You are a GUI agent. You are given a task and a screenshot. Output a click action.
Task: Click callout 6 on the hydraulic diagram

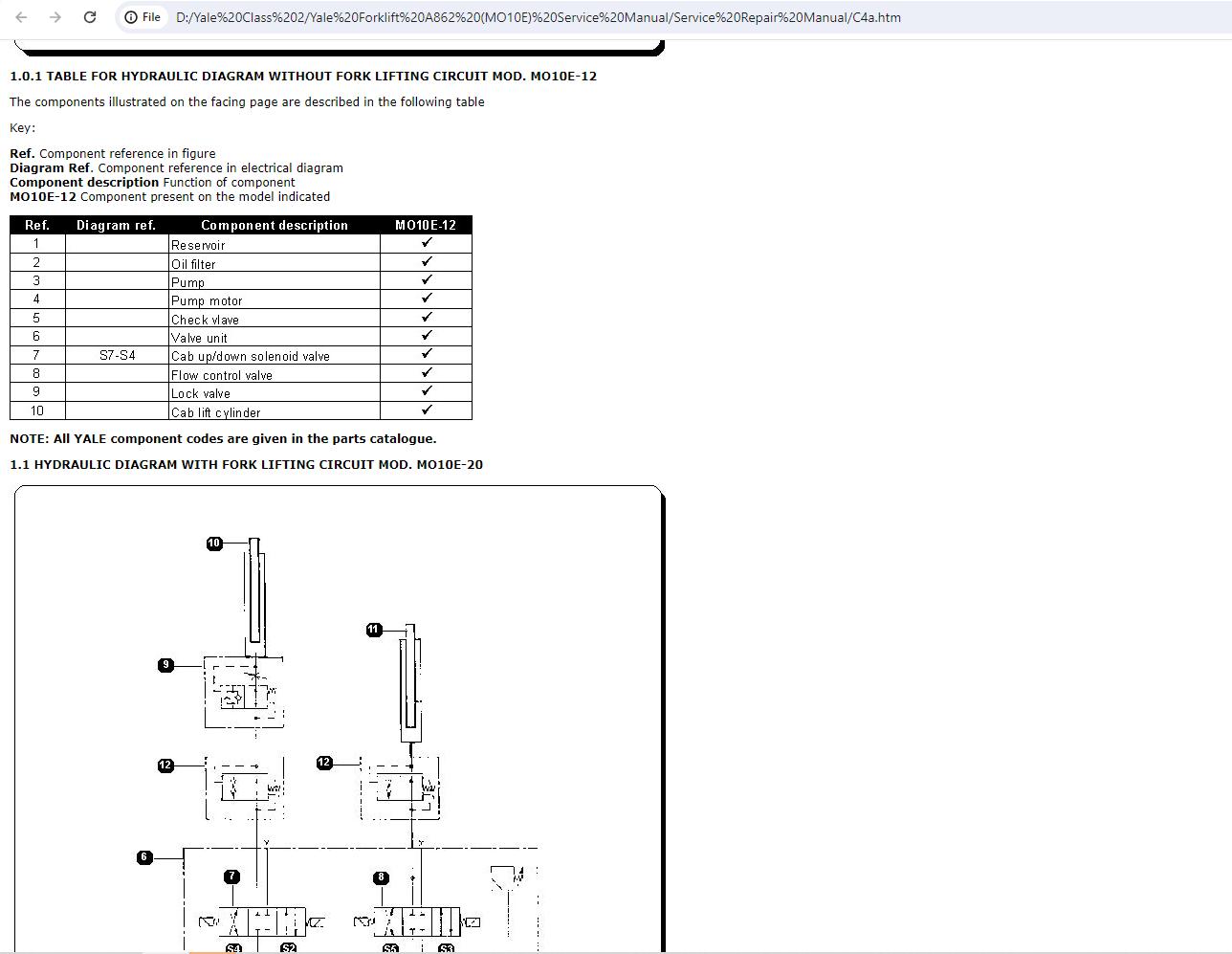tap(144, 857)
